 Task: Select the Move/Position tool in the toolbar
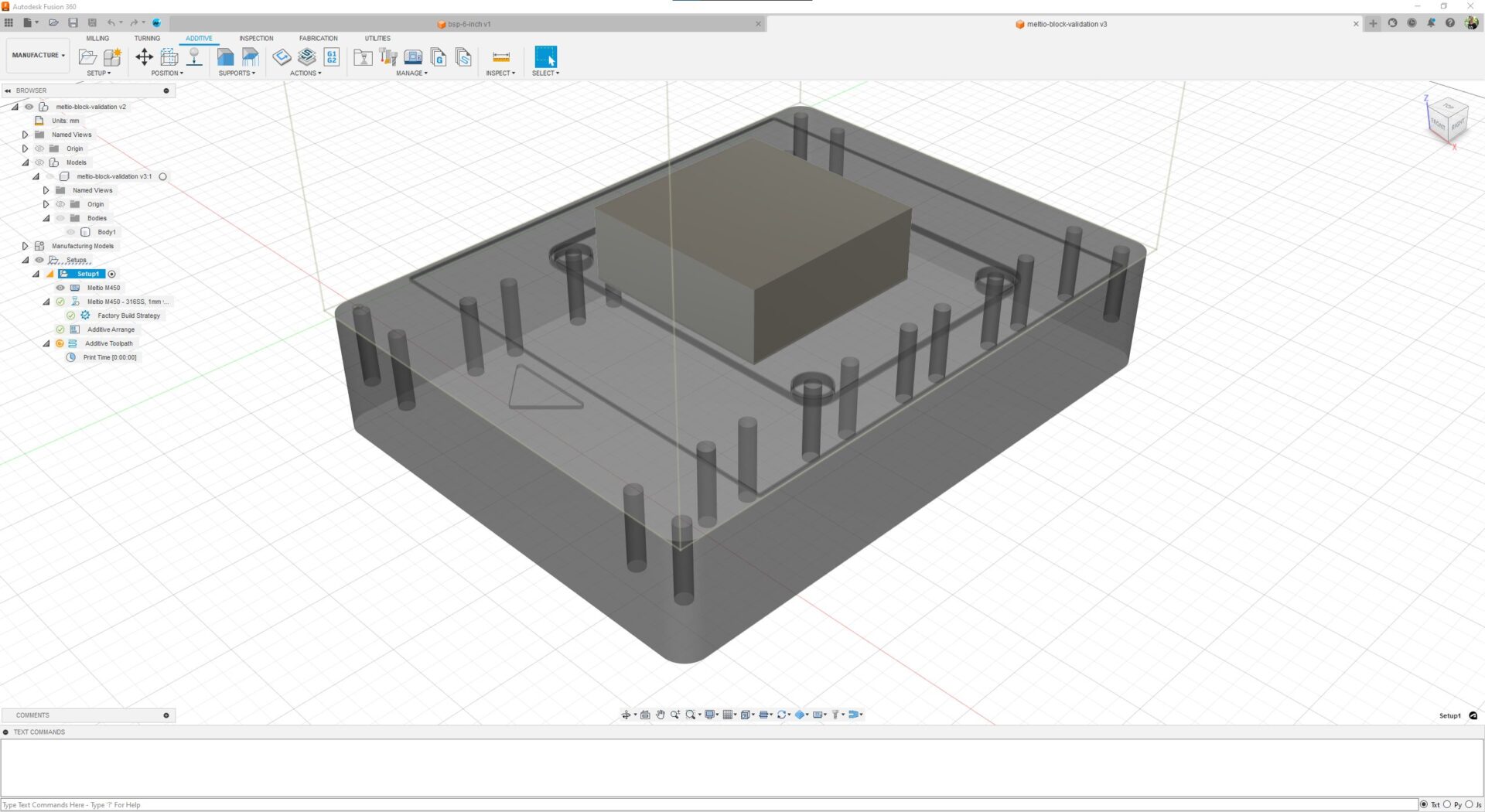tap(144, 56)
